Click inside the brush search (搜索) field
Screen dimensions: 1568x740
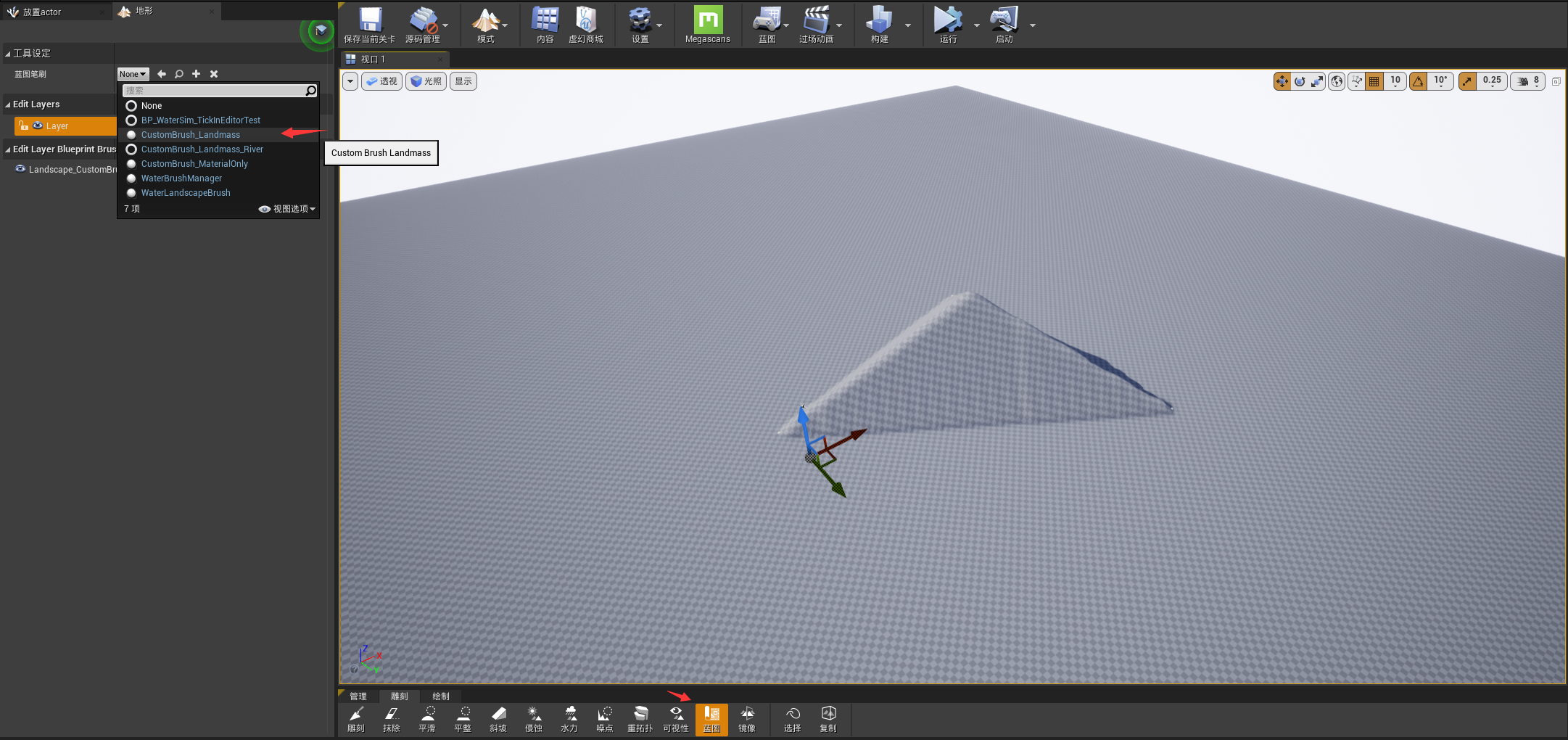(215, 91)
